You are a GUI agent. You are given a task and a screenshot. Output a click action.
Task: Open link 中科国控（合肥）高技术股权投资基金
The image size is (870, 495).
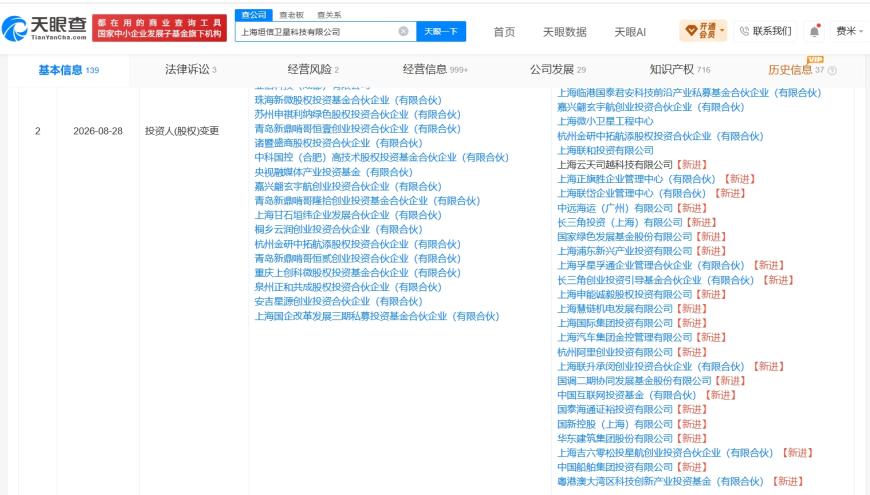coord(381,158)
